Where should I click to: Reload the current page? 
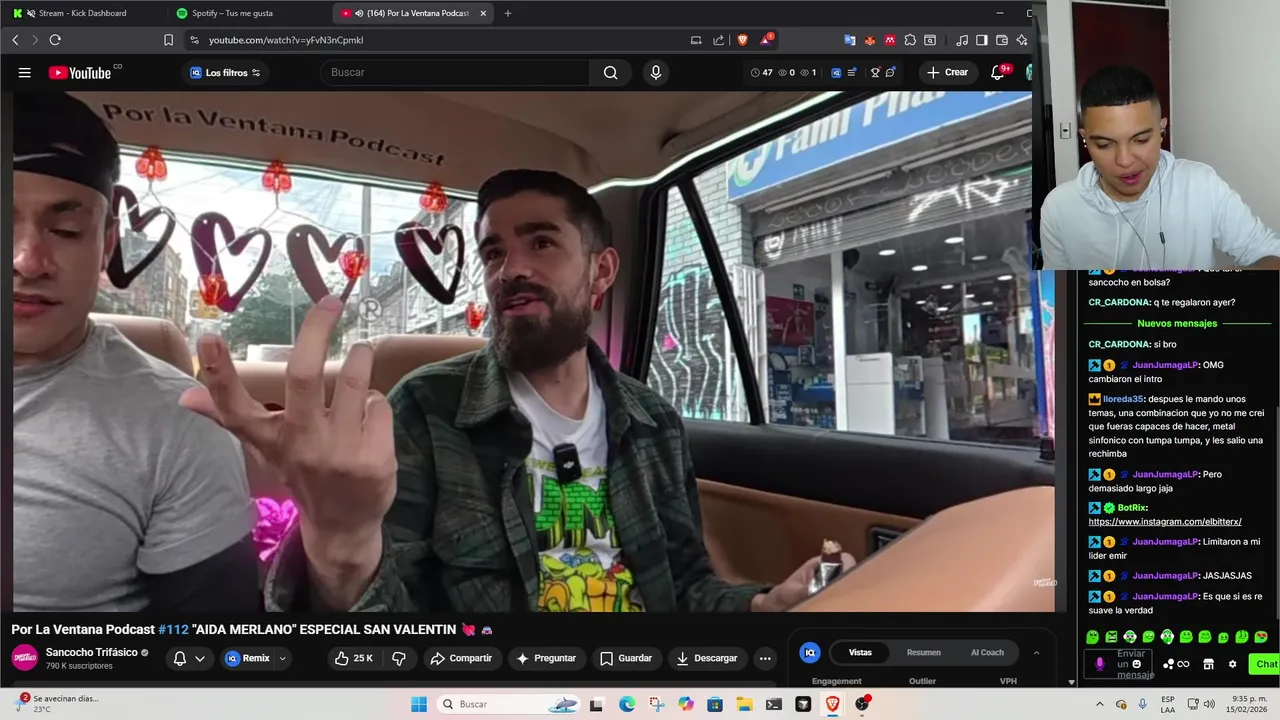[x=55, y=40]
